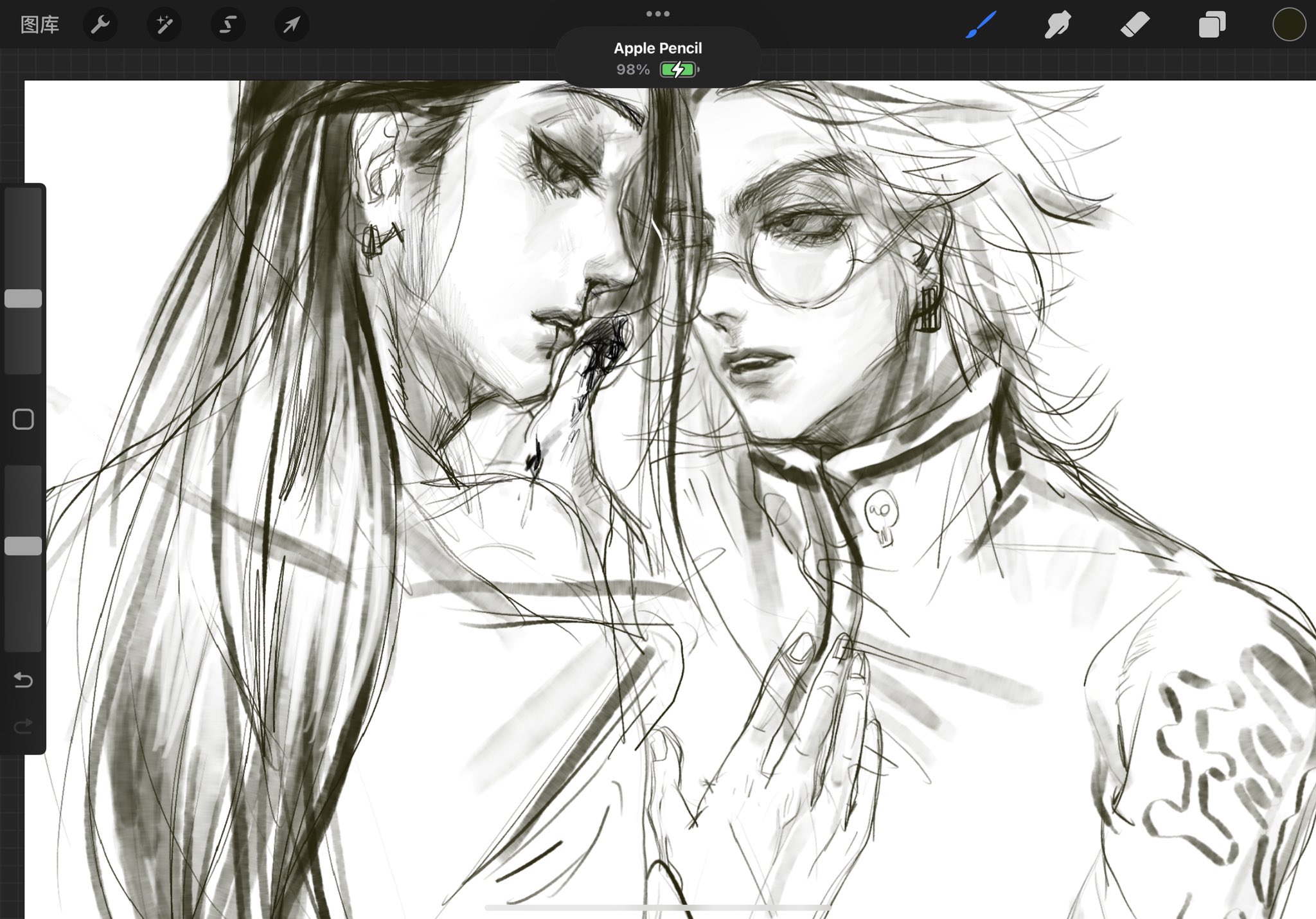Undo the last stroke with undo arrow
1316x919 pixels.
point(23,680)
